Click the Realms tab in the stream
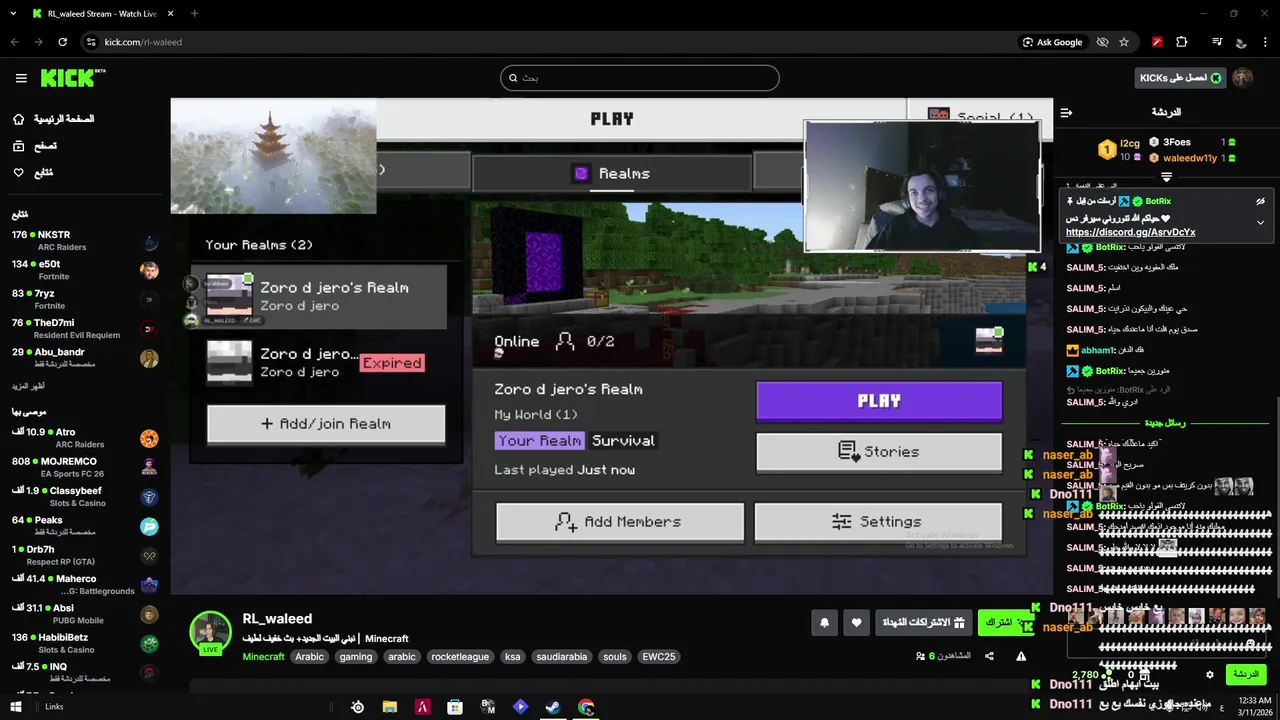 [611, 173]
